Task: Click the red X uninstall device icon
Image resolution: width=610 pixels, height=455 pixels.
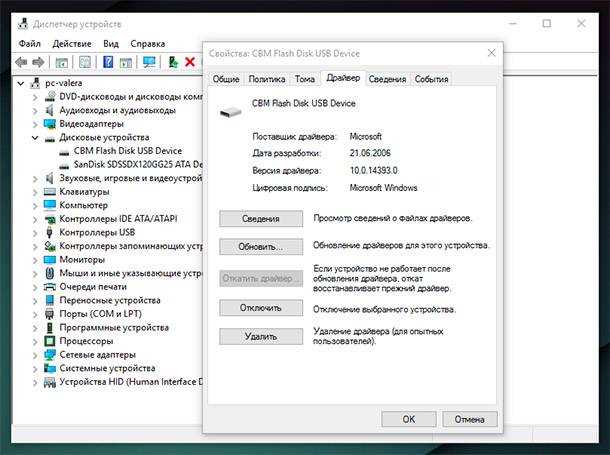Action: tap(189, 62)
